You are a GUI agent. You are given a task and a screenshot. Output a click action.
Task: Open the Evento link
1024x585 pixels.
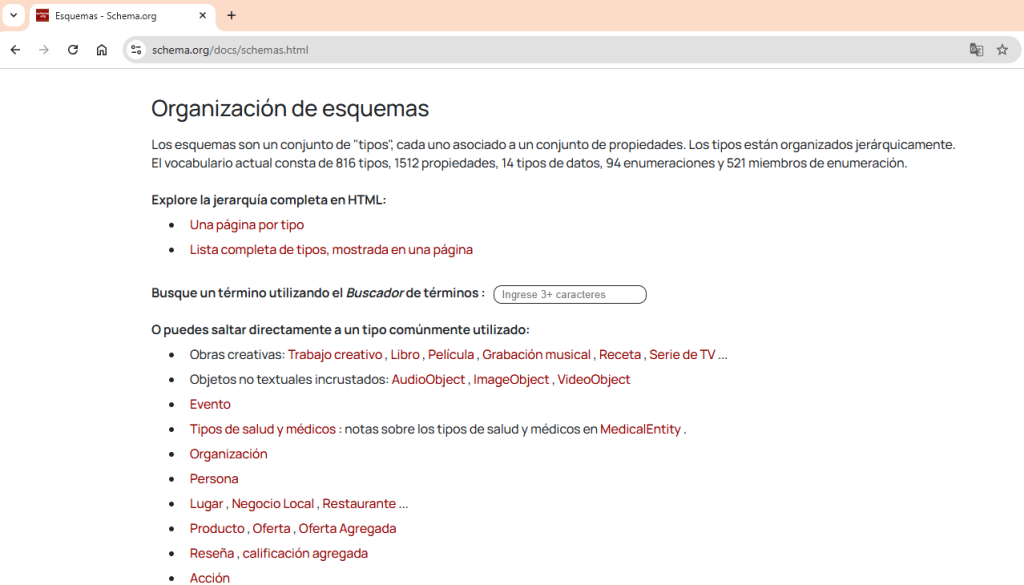pos(210,404)
